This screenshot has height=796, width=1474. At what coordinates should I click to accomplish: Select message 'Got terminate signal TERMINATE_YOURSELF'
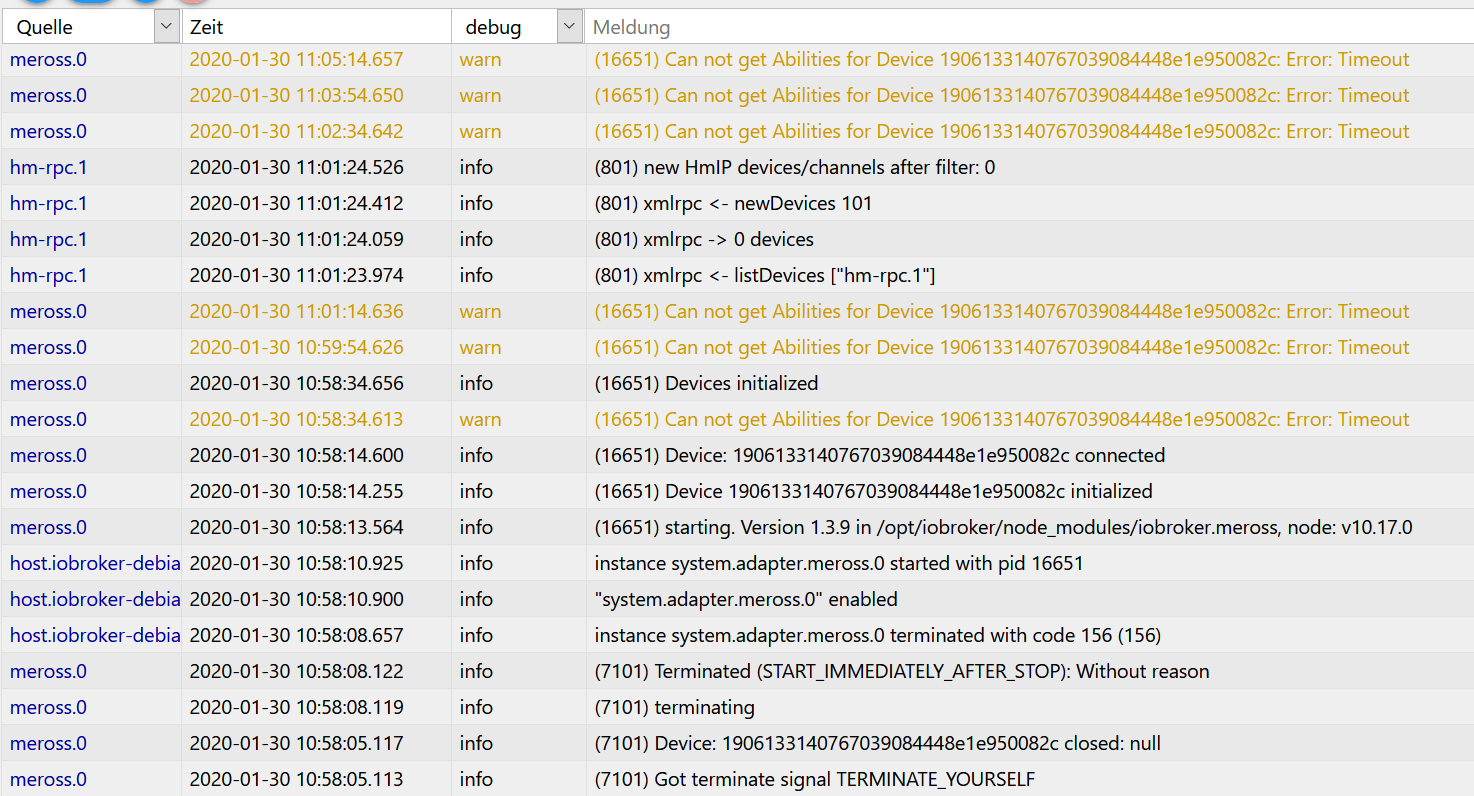(815, 779)
